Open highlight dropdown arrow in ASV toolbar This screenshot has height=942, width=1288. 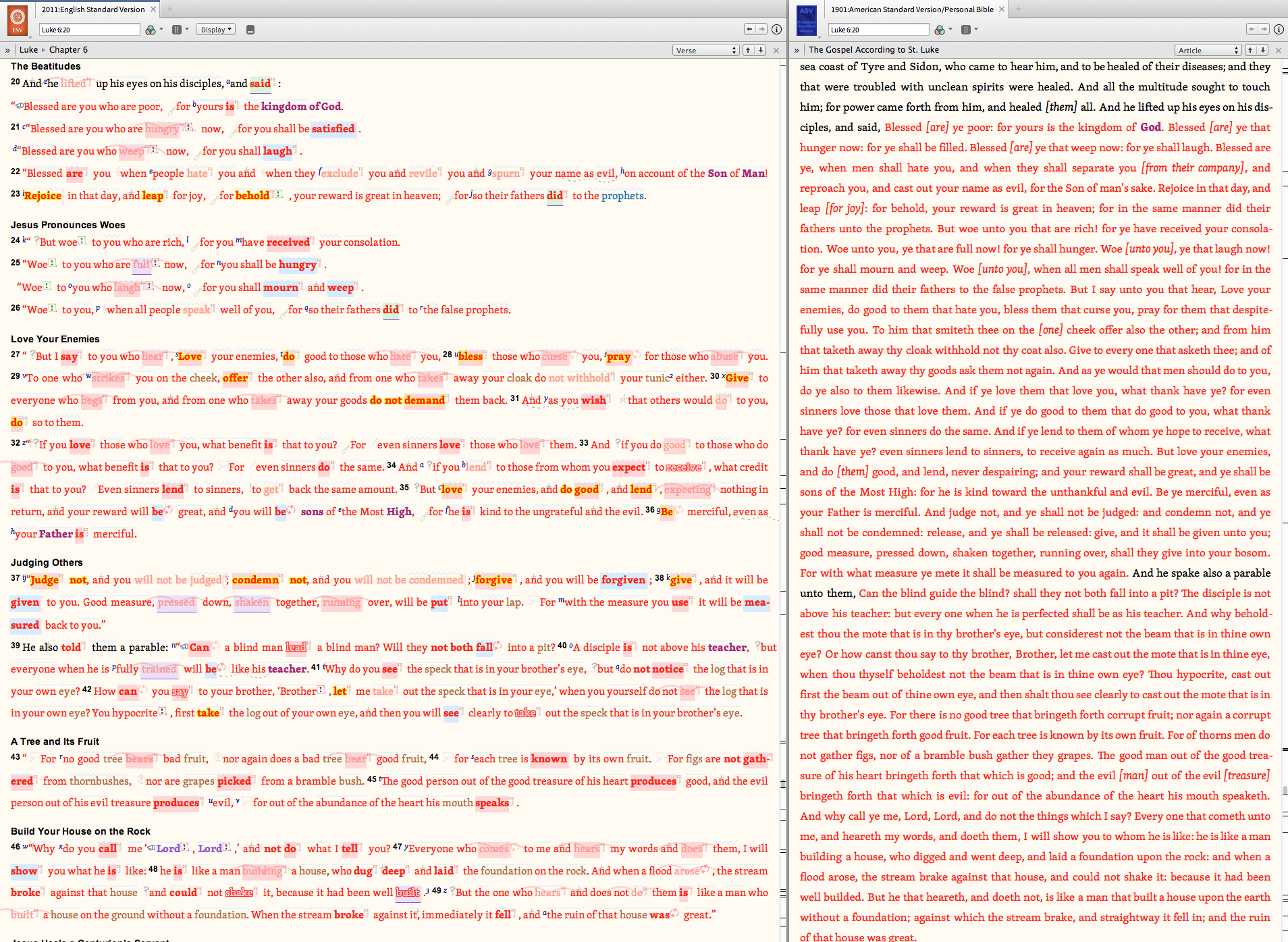(950, 30)
